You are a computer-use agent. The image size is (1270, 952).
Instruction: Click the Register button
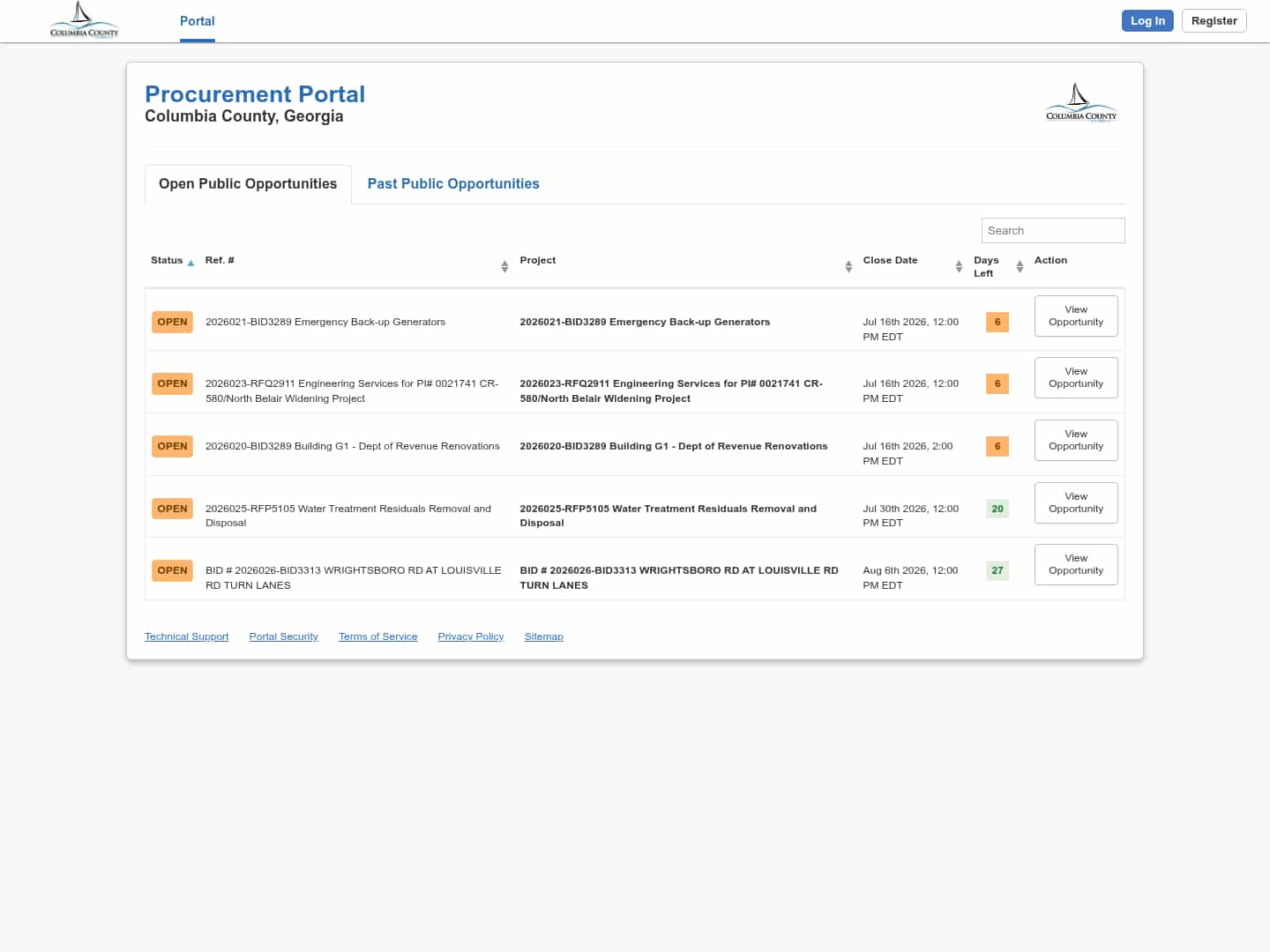(1214, 20)
